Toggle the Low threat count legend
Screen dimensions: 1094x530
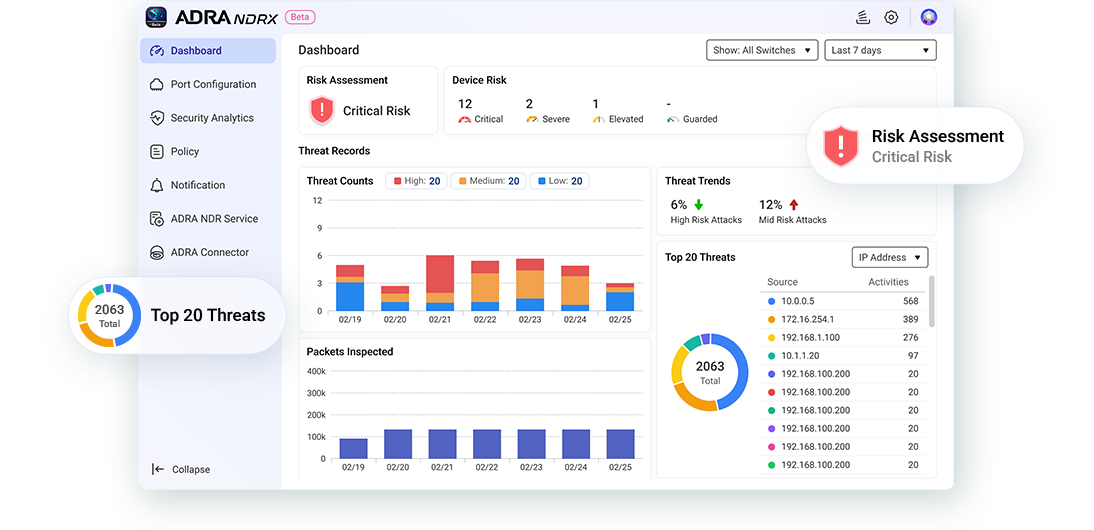pyautogui.click(x=559, y=181)
